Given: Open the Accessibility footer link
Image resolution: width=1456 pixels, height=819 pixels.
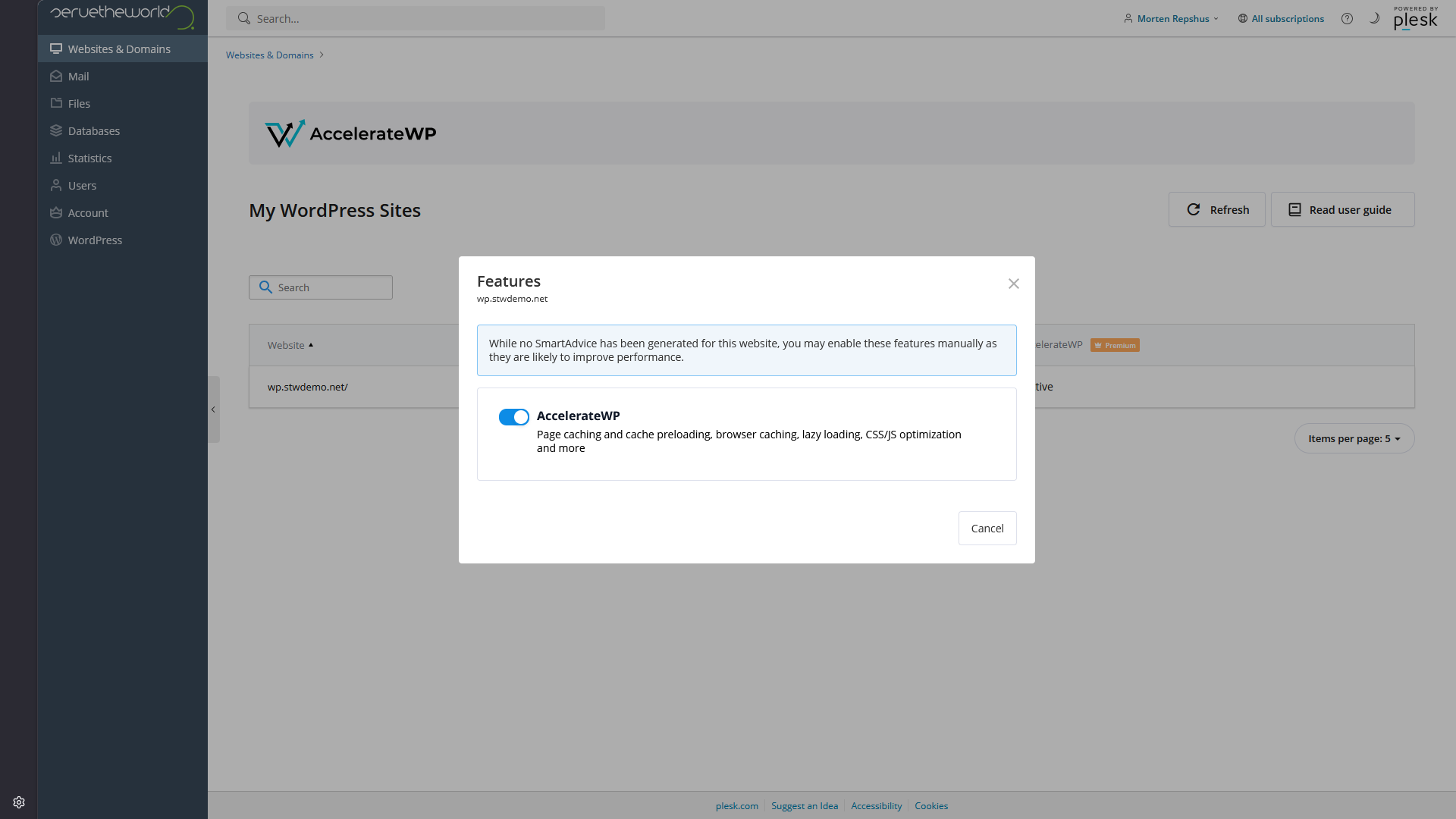Looking at the screenshot, I should 876,805.
